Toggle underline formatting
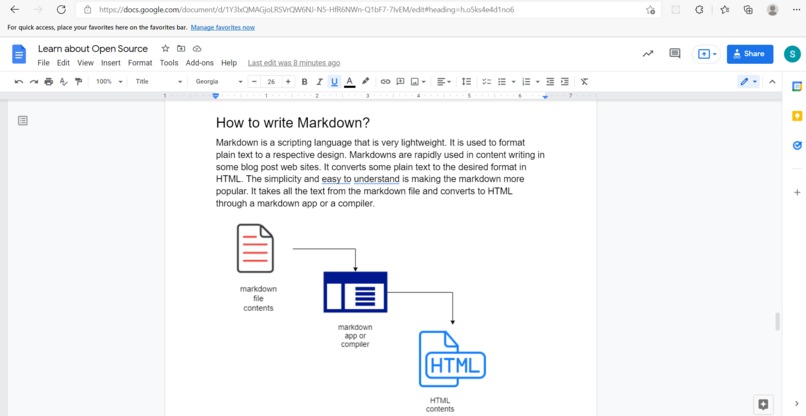 335,82
